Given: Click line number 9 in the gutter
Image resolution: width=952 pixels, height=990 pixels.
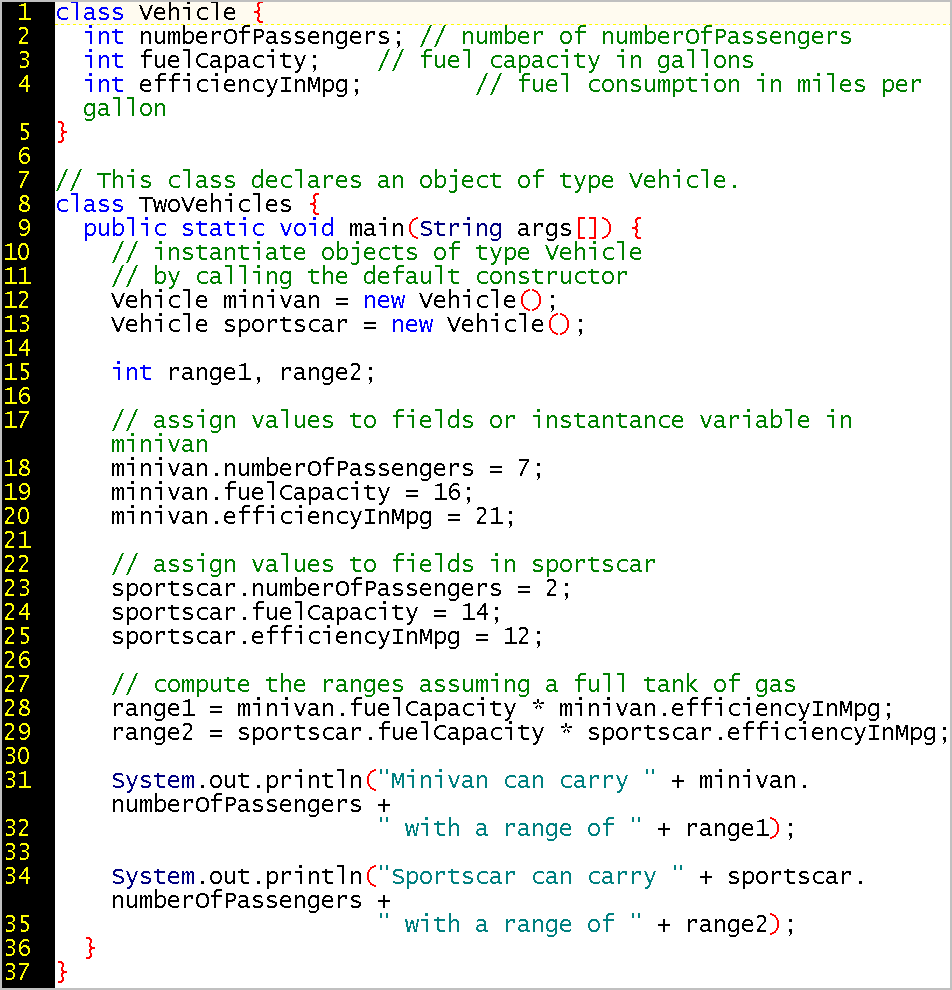Looking at the screenshot, I should [x=24, y=228].
